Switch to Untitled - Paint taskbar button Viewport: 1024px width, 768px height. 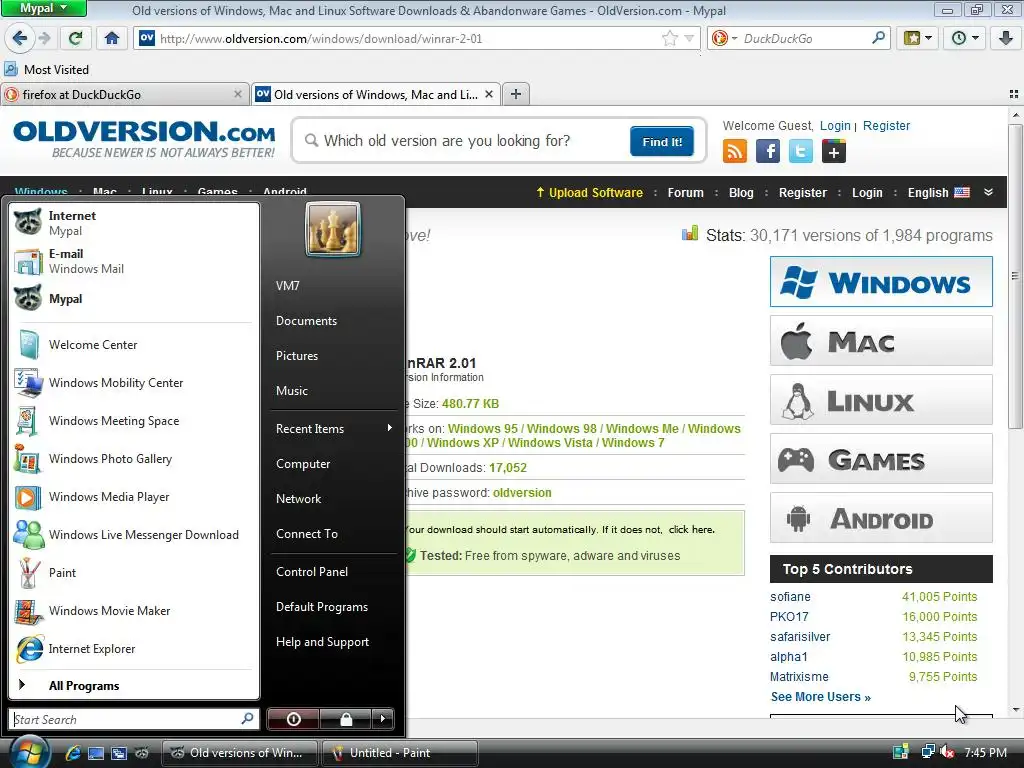point(400,753)
